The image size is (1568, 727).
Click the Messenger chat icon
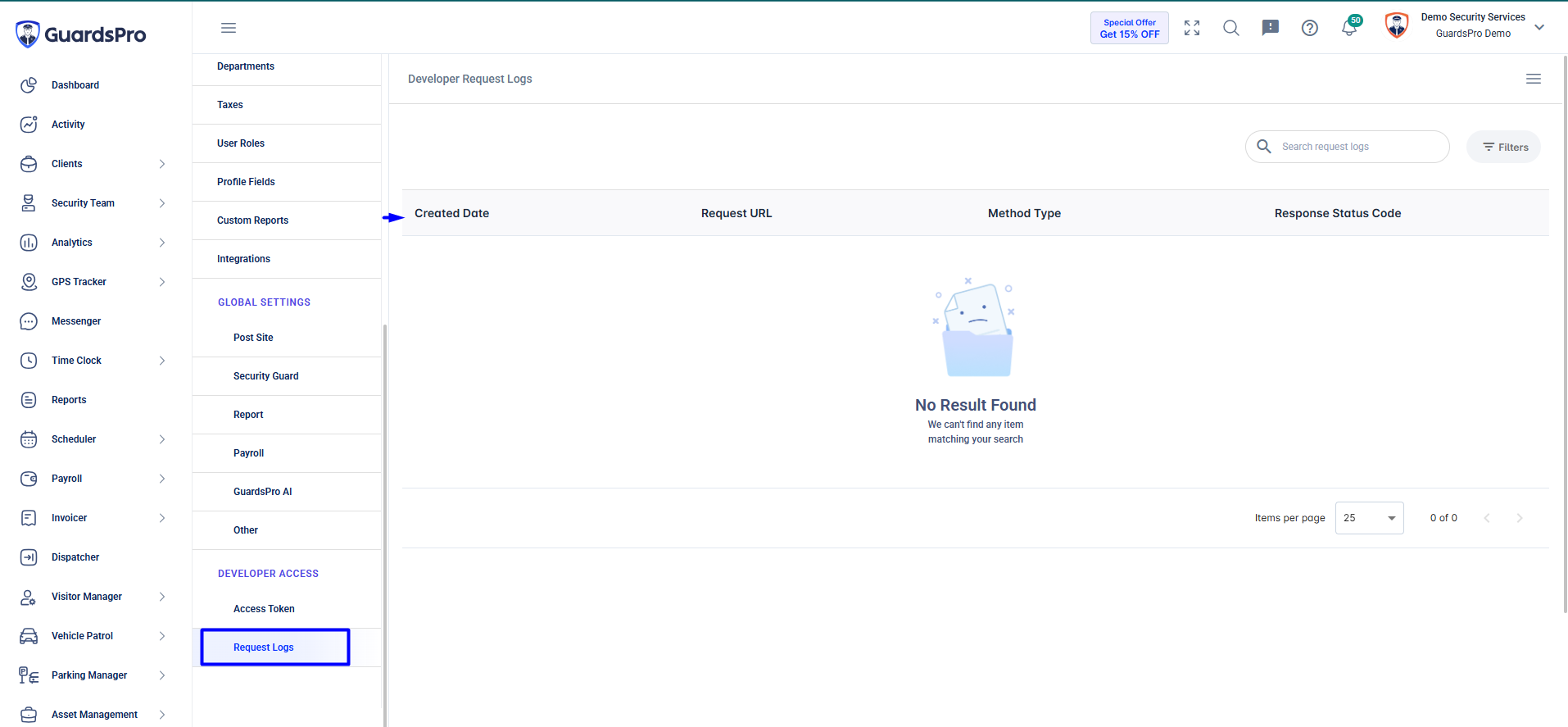tap(29, 321)
